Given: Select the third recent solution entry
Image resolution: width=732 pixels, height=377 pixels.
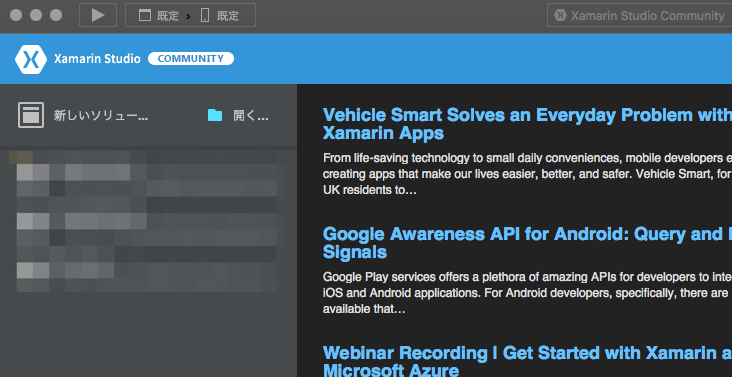Looking at the screenshot, I should (147, 277).
